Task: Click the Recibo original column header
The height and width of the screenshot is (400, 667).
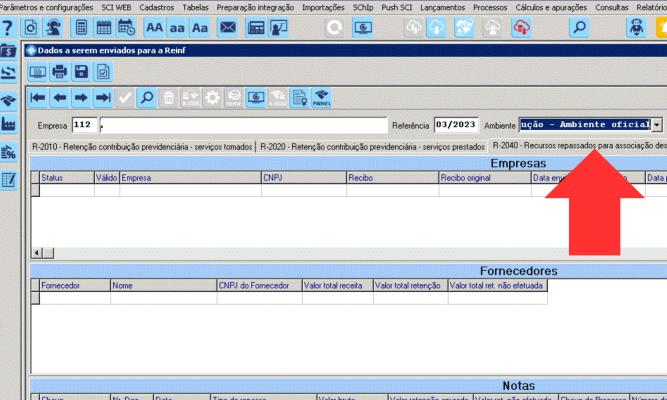Action: 485,178
